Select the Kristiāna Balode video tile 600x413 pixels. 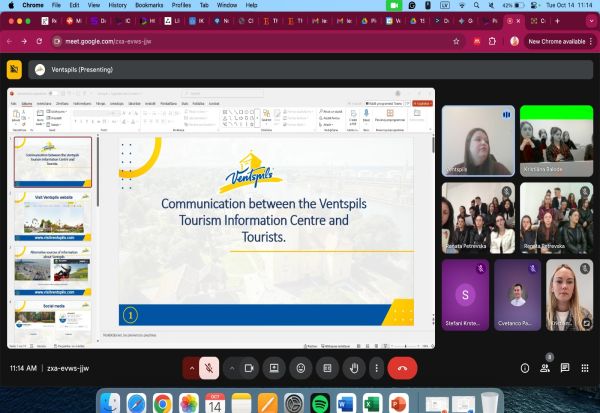556,141
